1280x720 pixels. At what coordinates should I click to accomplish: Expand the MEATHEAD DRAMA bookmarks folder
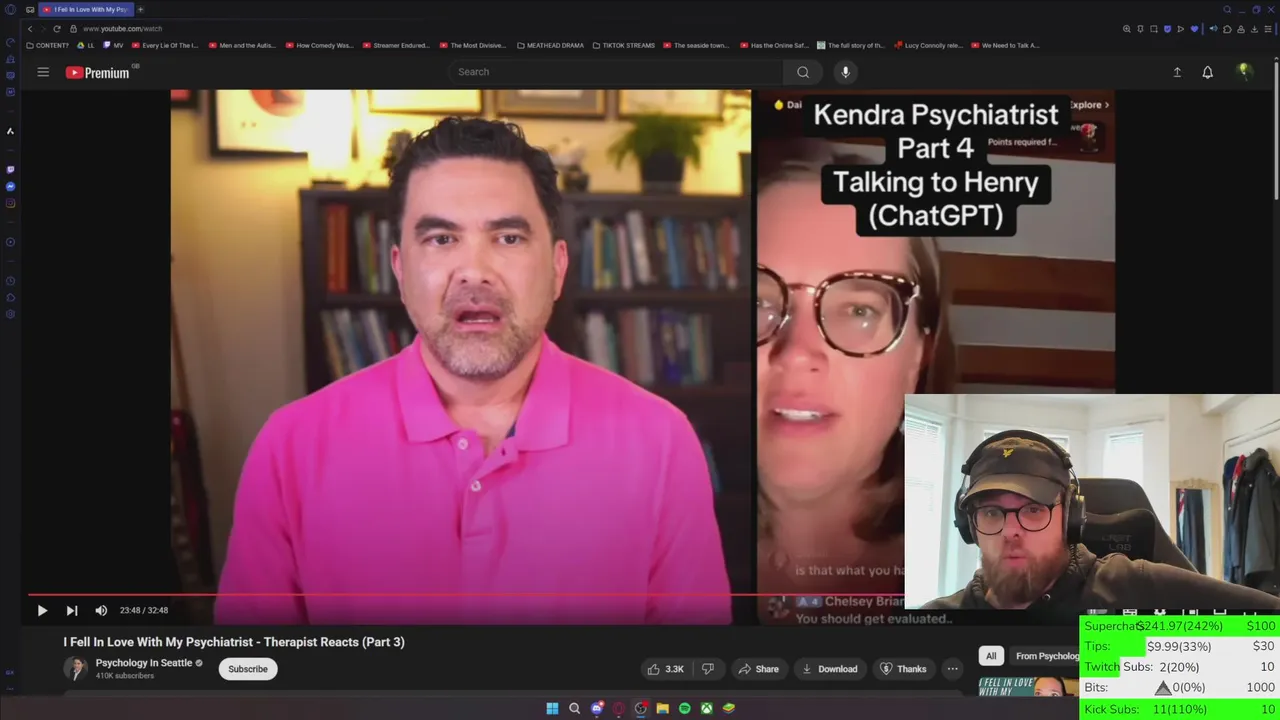[x=551, y=45]
